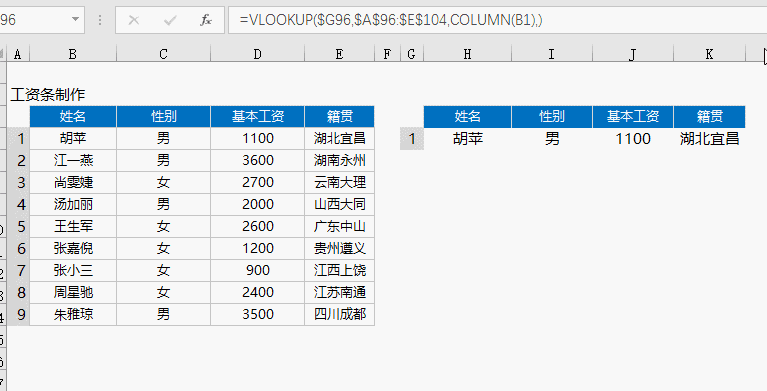
Task: Click cell 朱雅琼
Action: [x=73, y=315]
